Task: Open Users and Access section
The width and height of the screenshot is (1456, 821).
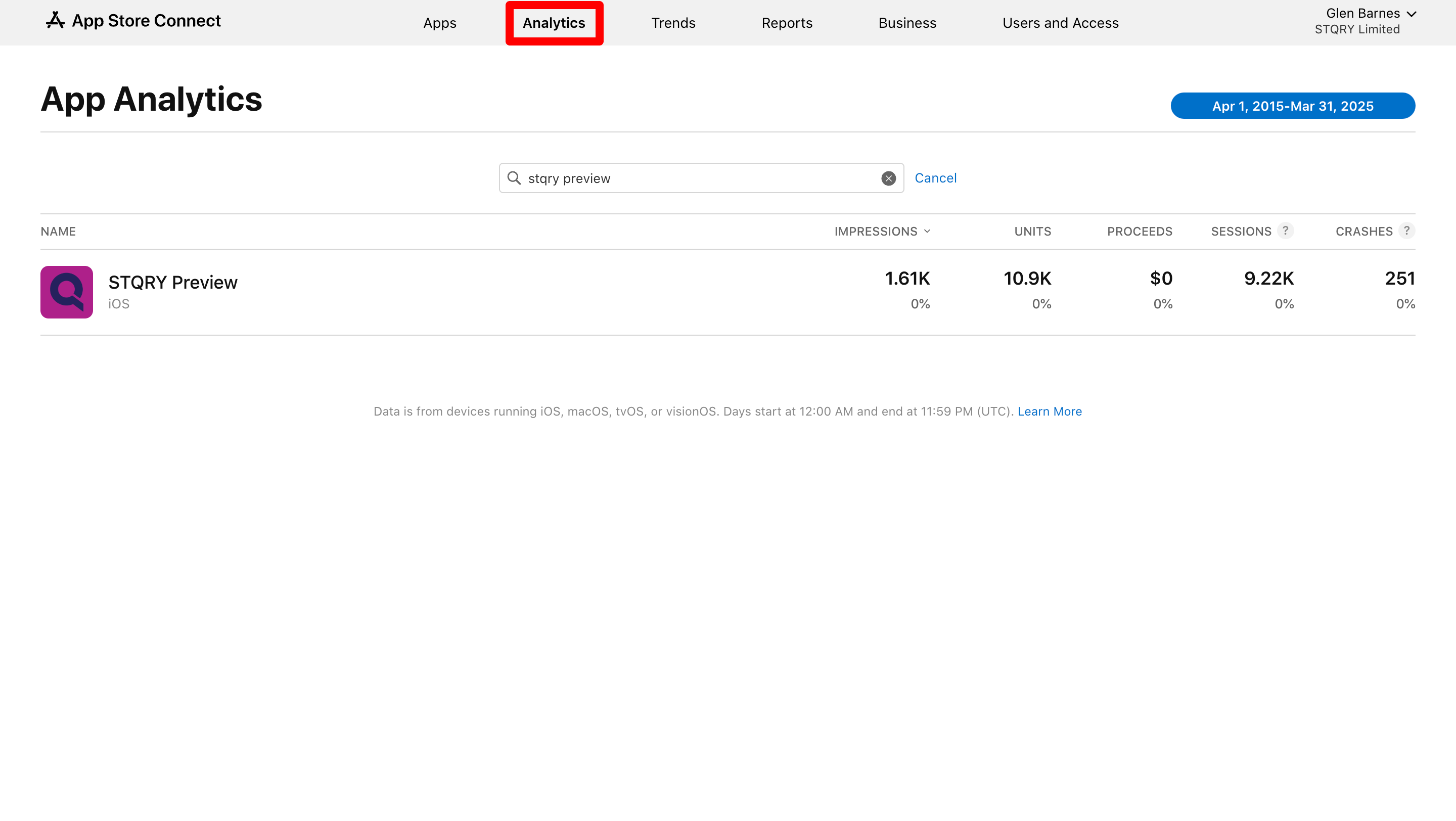Action: tap(1060, 23)
